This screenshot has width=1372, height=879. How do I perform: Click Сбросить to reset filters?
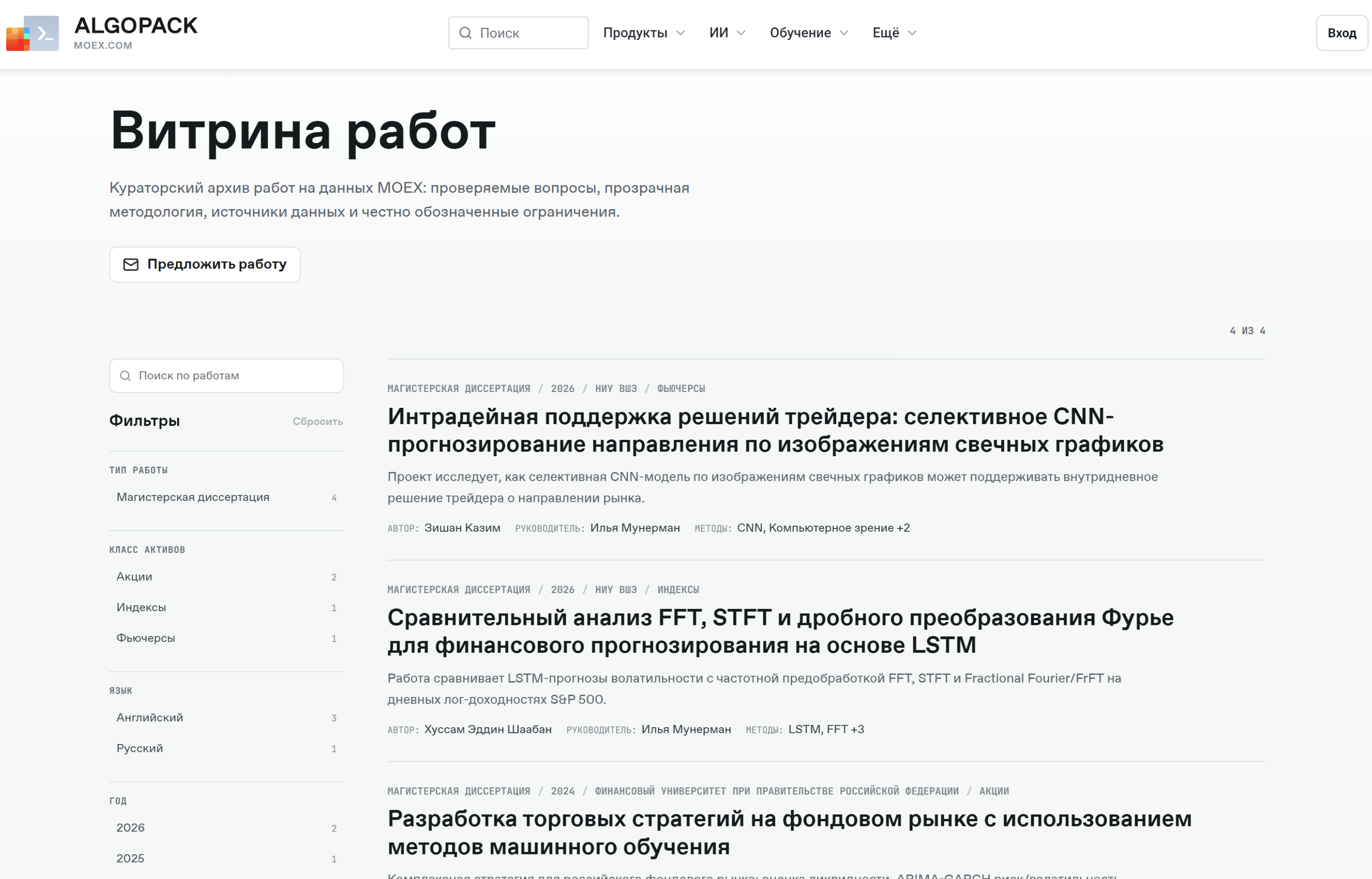[x=318, y=421]
